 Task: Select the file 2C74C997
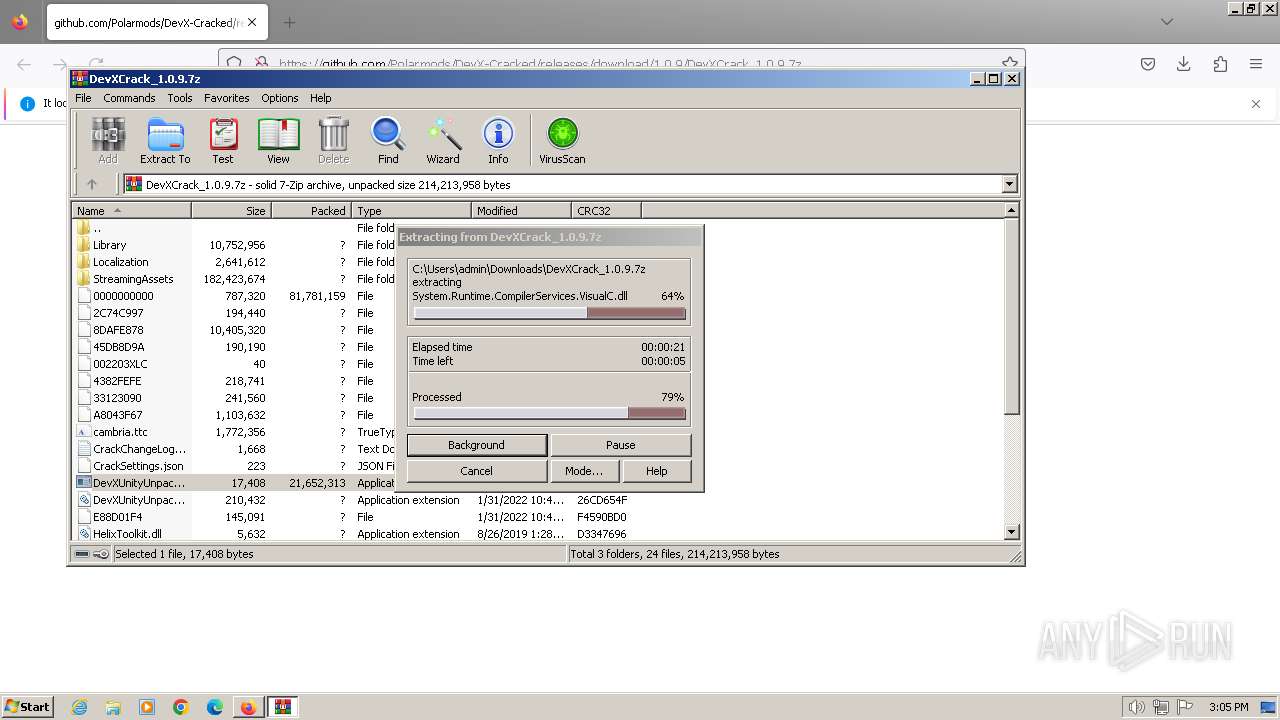[x=118, y=313]
